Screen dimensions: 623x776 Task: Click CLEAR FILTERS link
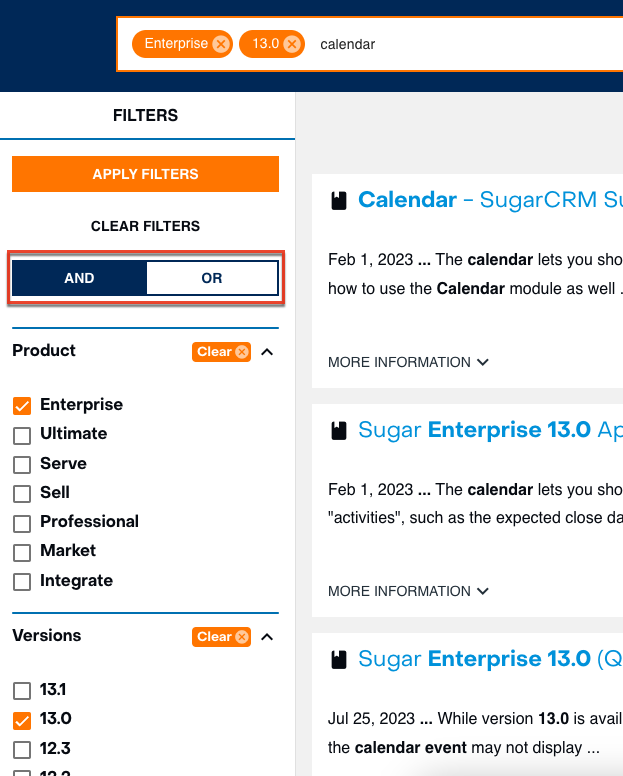tap(145, 226)
